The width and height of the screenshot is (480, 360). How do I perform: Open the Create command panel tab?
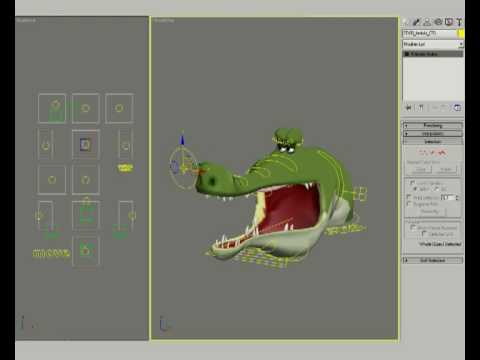[406, 22]
